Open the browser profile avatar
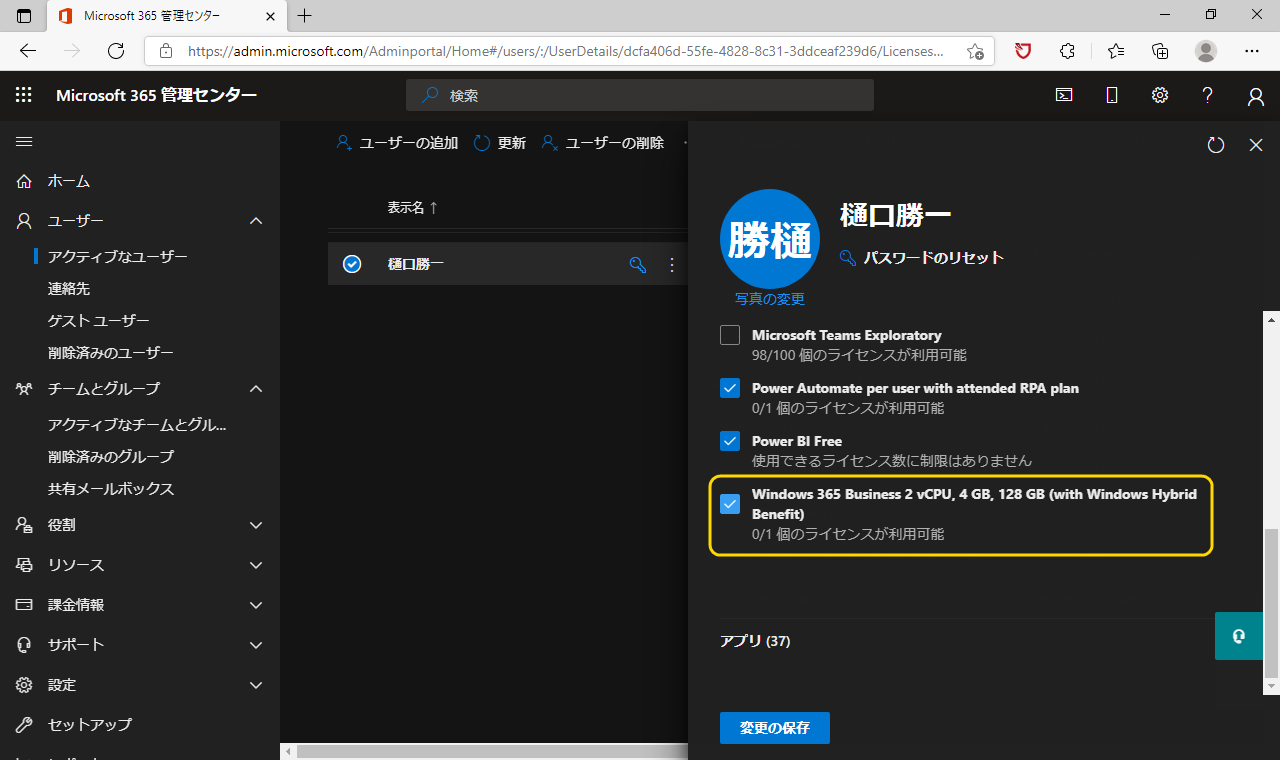Viewport: 1280px width, 760px height. coord(1206,51)
